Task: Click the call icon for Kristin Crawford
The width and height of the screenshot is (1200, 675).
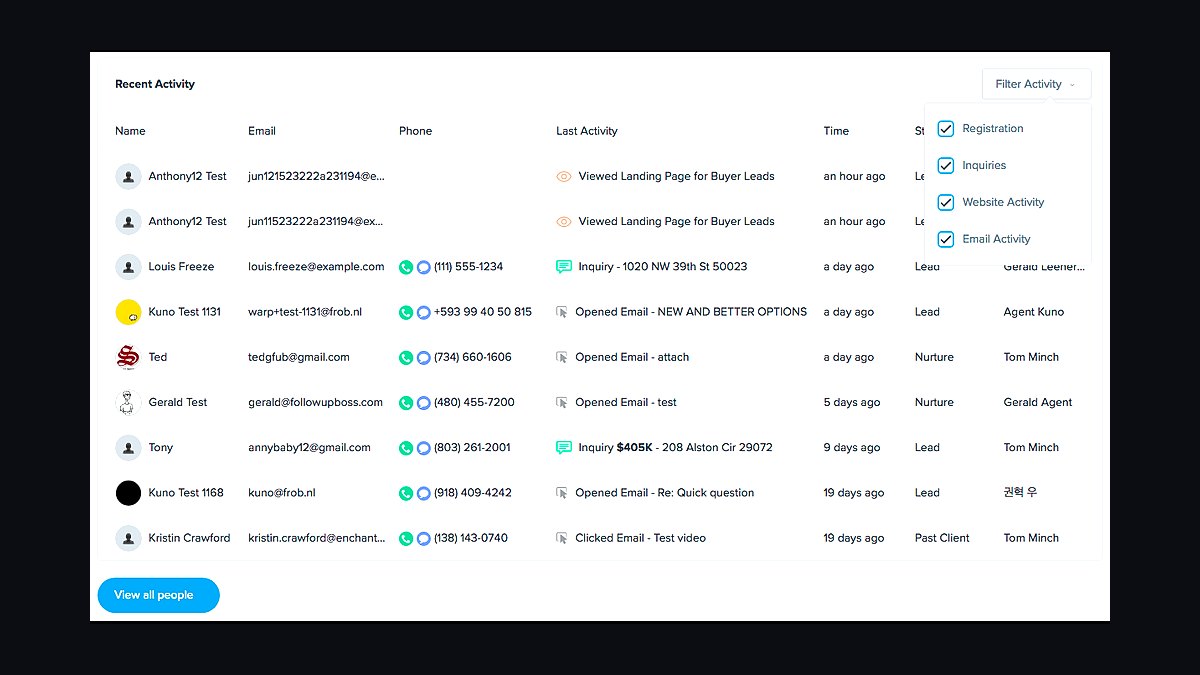Action: [406, 538]
